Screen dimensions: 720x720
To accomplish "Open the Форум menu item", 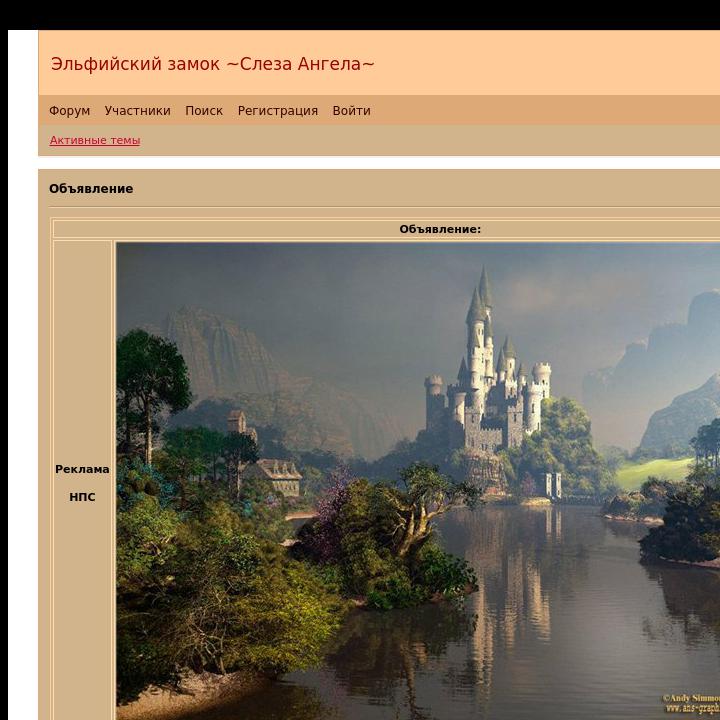I will coord(69,111).
